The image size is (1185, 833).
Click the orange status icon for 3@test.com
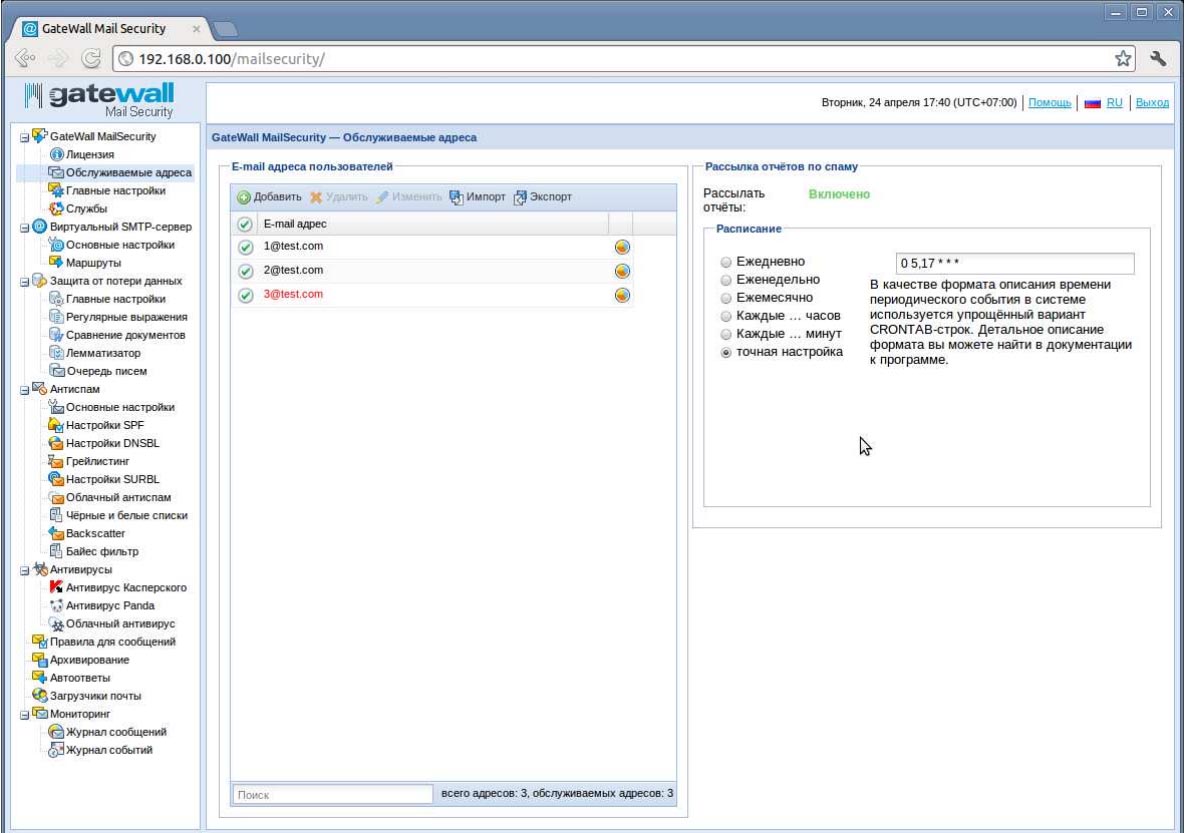tap(621, 295)
